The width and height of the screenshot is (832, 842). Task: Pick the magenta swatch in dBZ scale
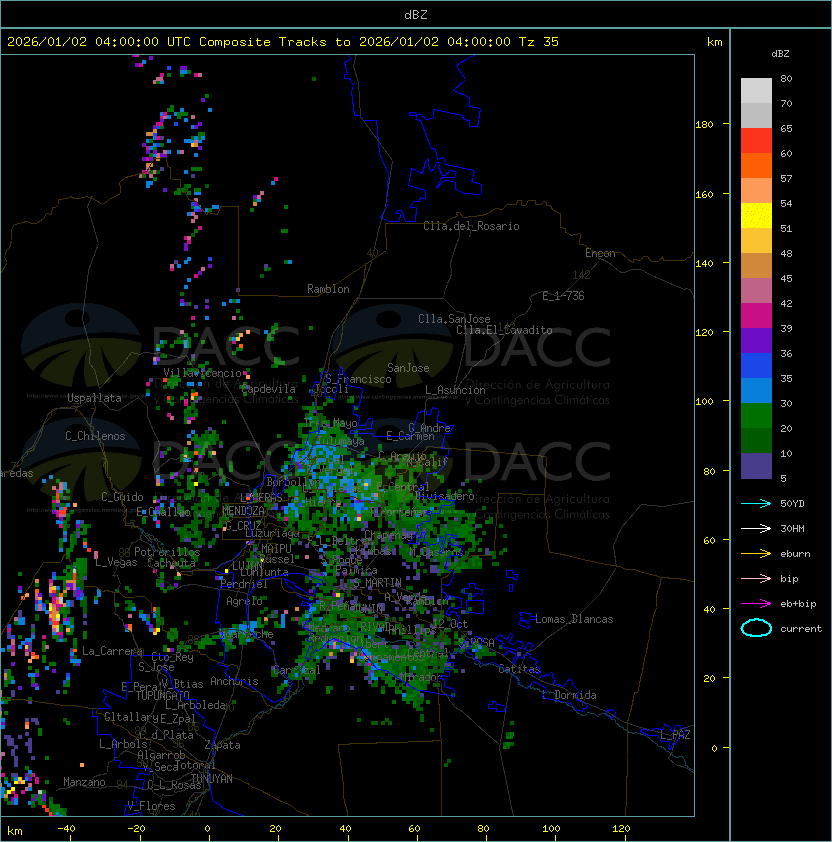click(756, 316)
